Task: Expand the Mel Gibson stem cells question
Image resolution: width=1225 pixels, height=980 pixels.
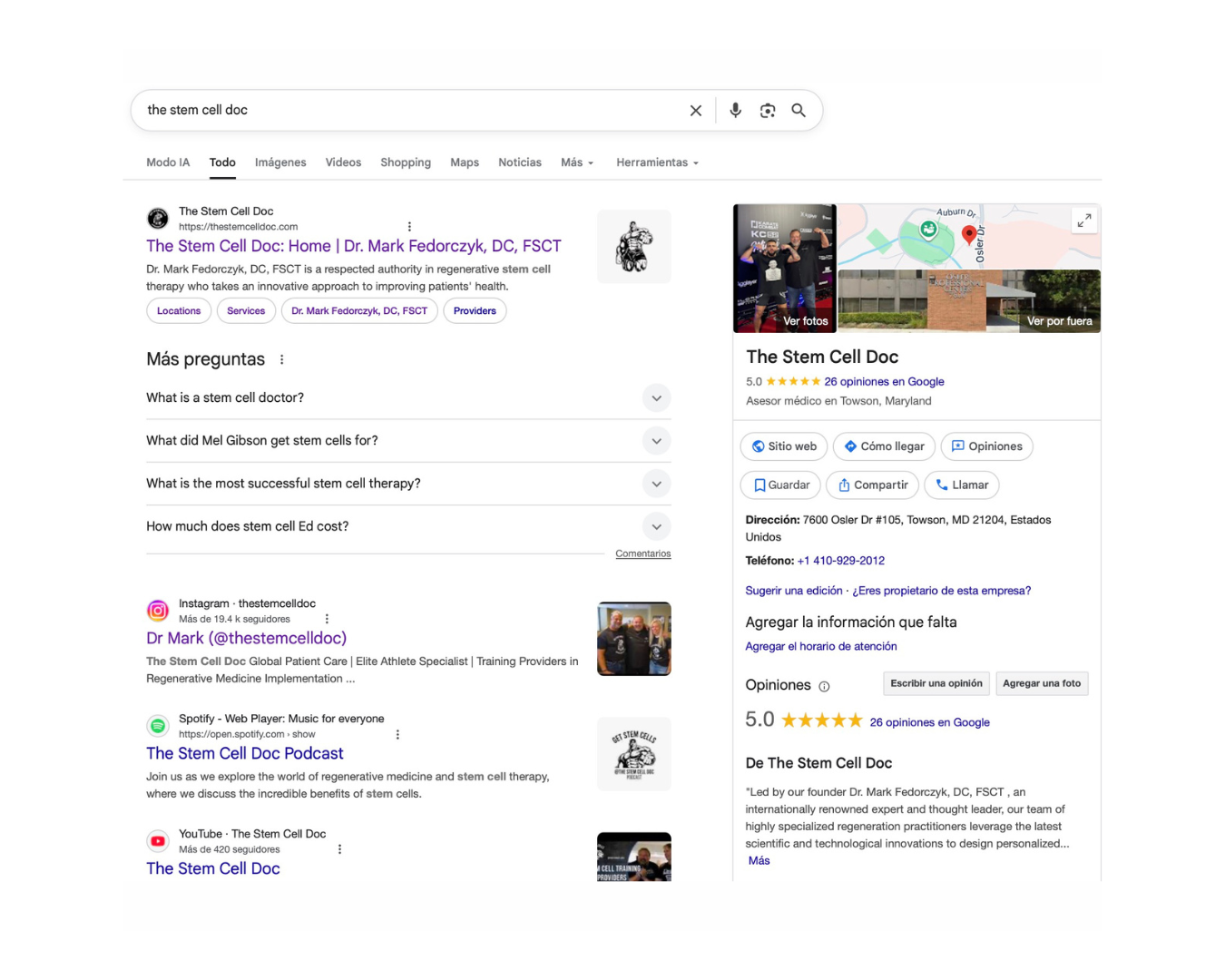Action: point(656,441)
